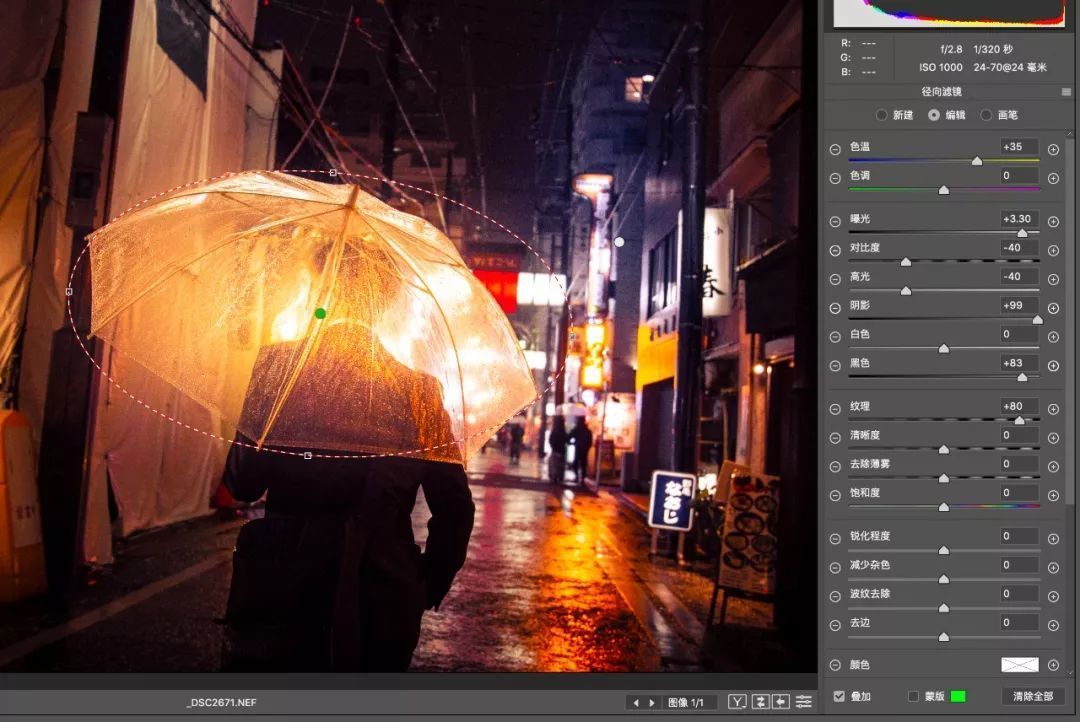The height and width of the screenshot is (722, 1080).
Task: Click the swap before/after settings icon
Action: pyautogui.click(x=760, y=702)
